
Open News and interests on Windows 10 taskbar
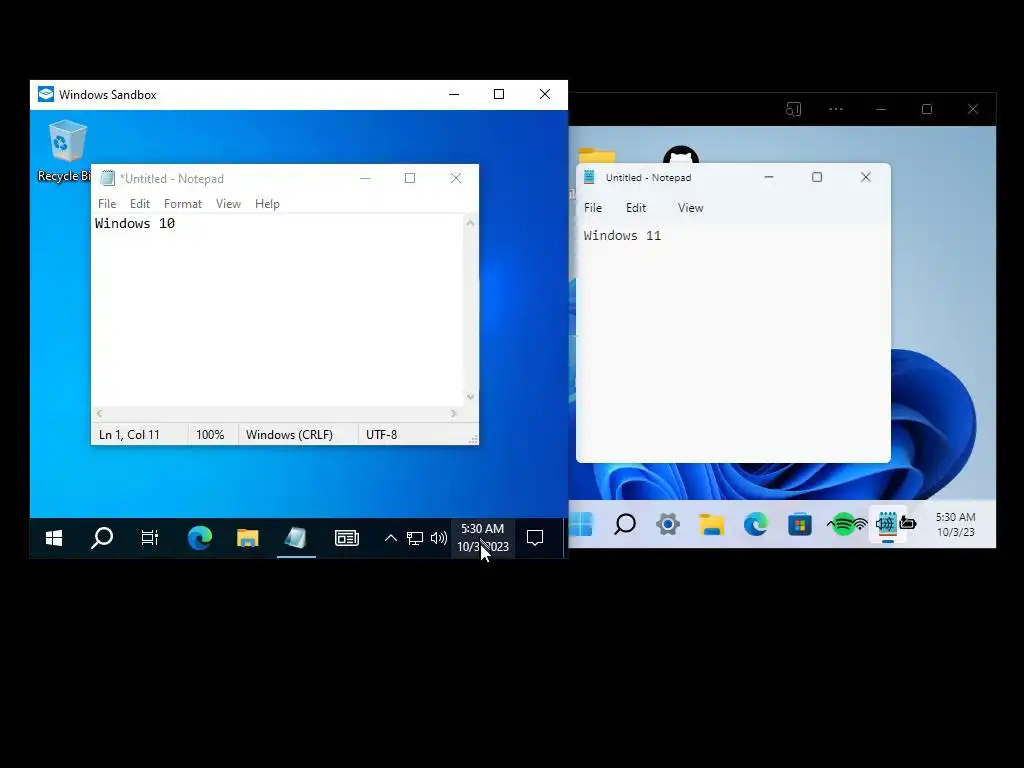point(347,538)
